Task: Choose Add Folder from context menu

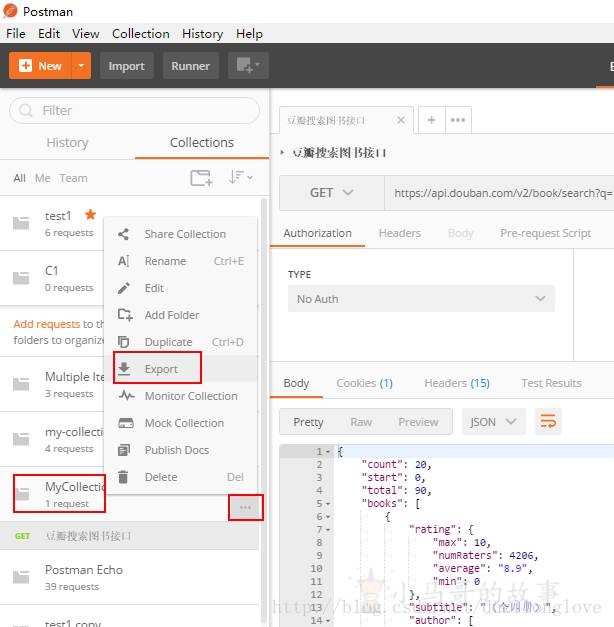Action: coord(181,315)
